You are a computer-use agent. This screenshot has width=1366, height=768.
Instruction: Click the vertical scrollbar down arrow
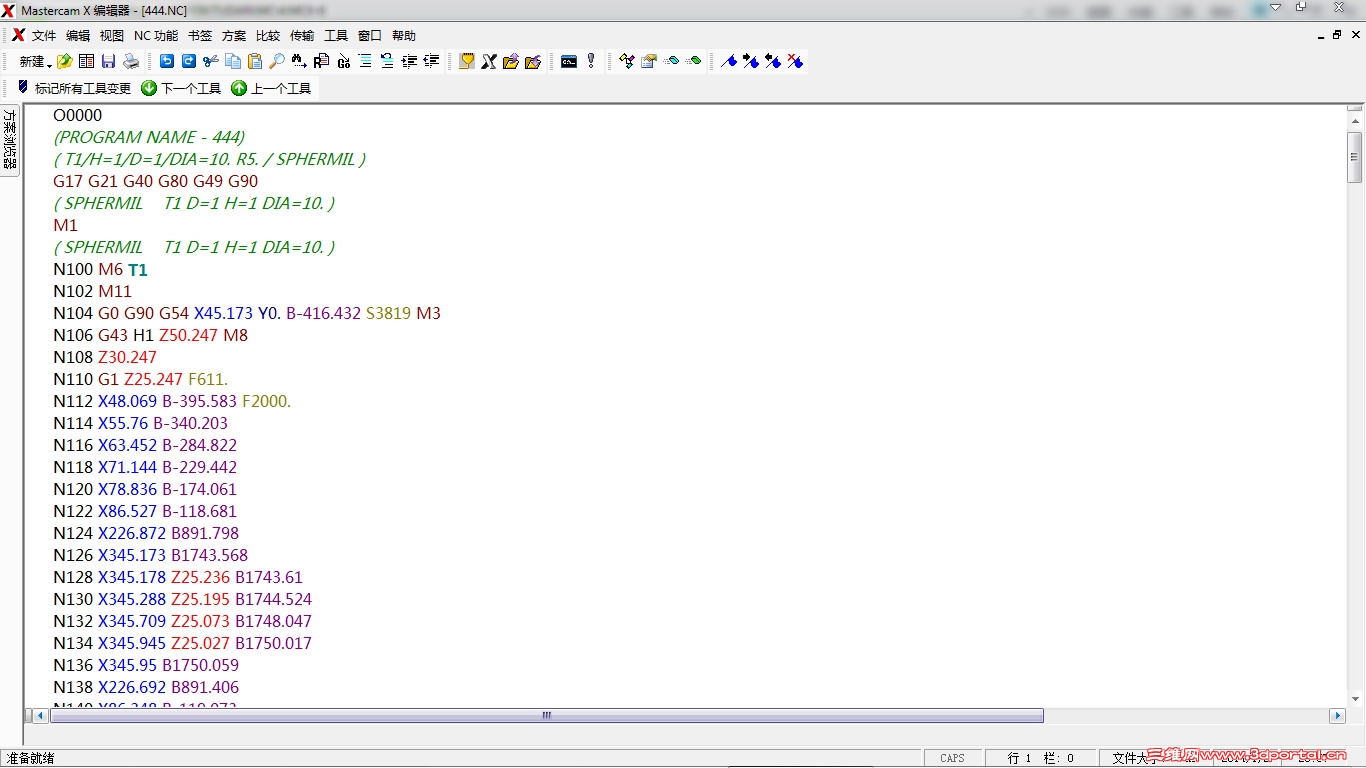coord(1355,699)
